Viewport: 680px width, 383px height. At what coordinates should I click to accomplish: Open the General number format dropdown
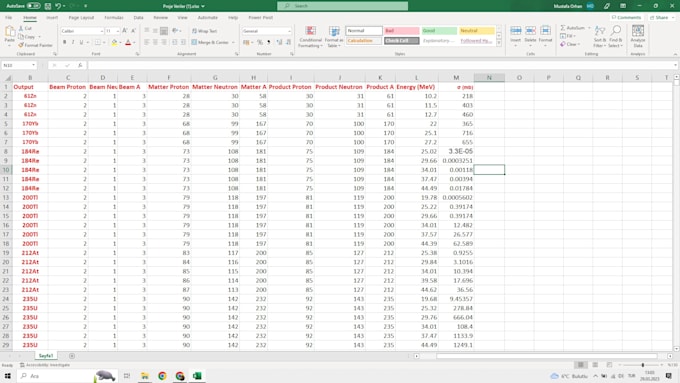click(x=289, y=31)
